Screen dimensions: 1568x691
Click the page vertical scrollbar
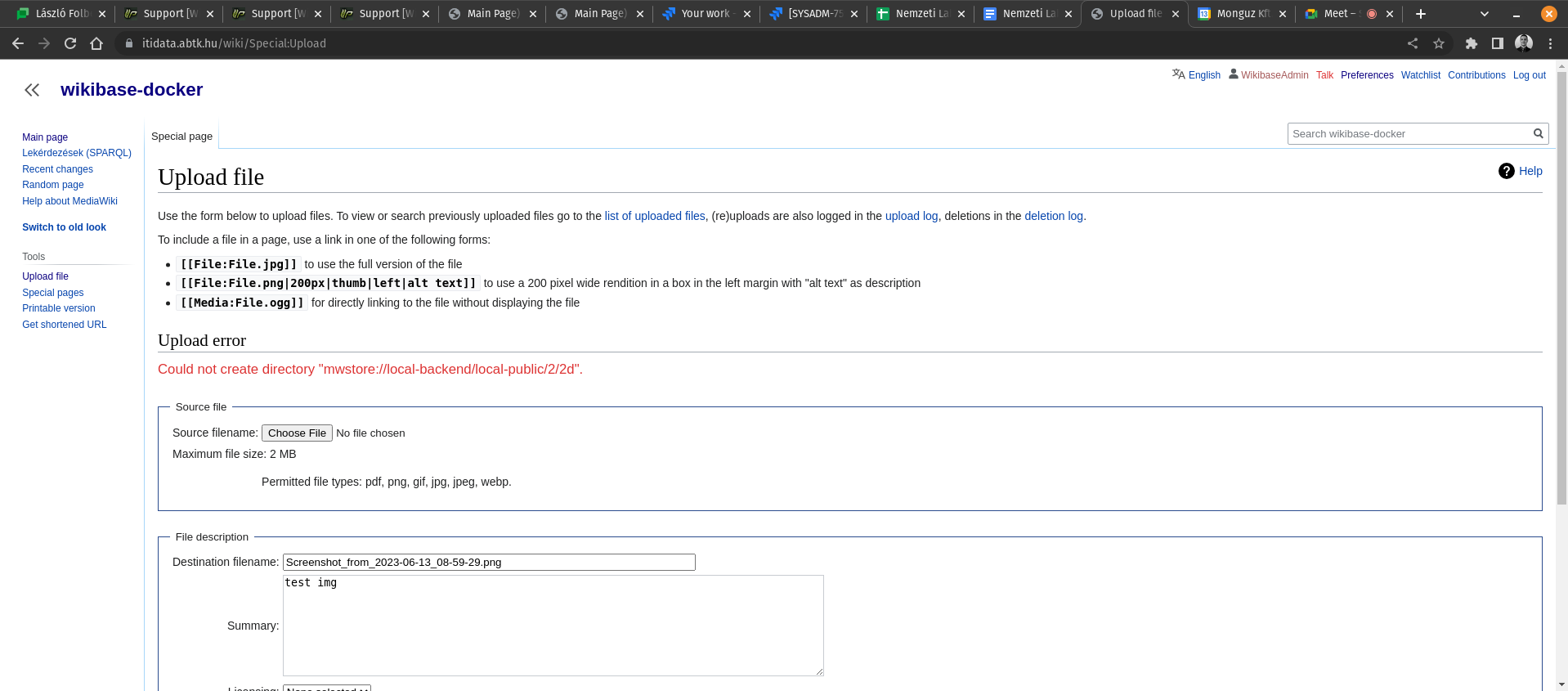(1561, 327)
